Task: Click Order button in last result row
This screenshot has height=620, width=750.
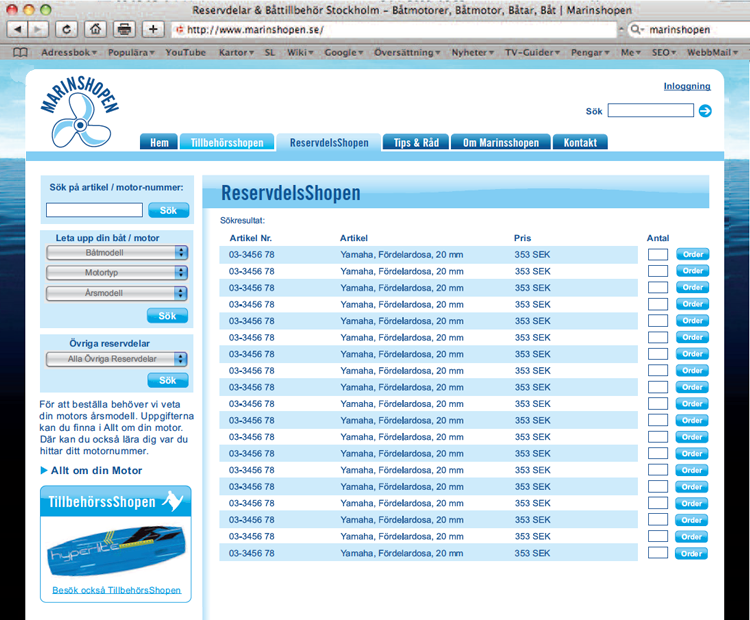Action: [x=691, y=554]
